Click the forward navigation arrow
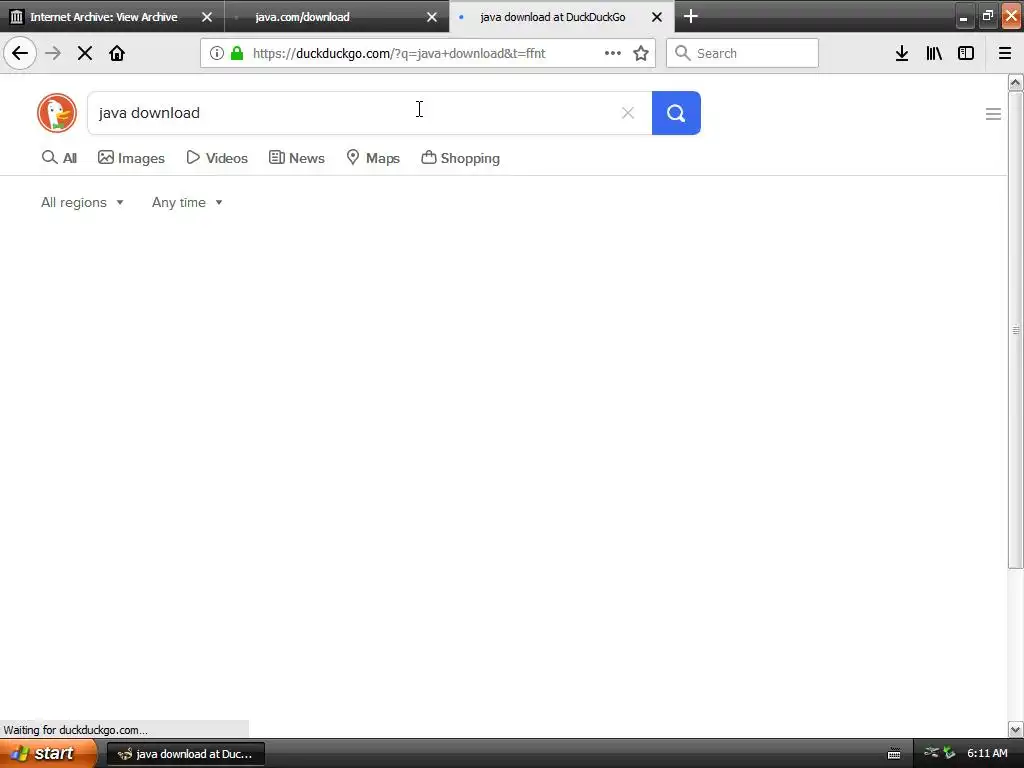Image resolution: width=1024 pixels, height=768 pixels. point(53,53)
